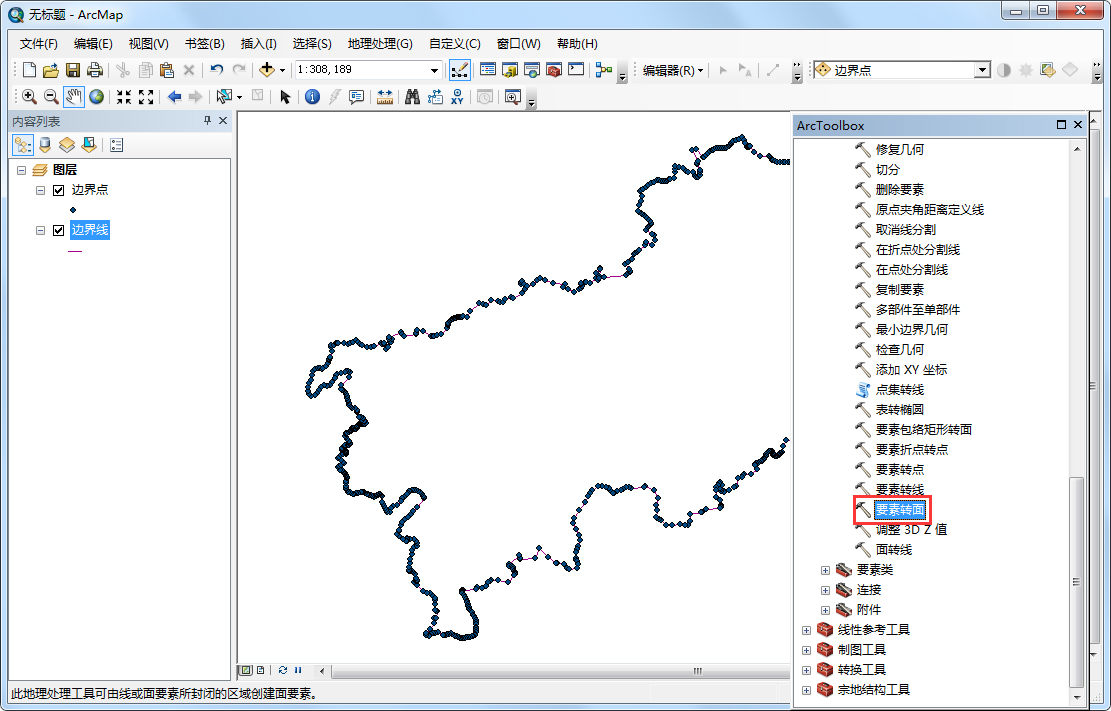This screenshot has width=1111, height=711.
Task: Open the map scale dropdown
Action: click(x=435, y=69)
